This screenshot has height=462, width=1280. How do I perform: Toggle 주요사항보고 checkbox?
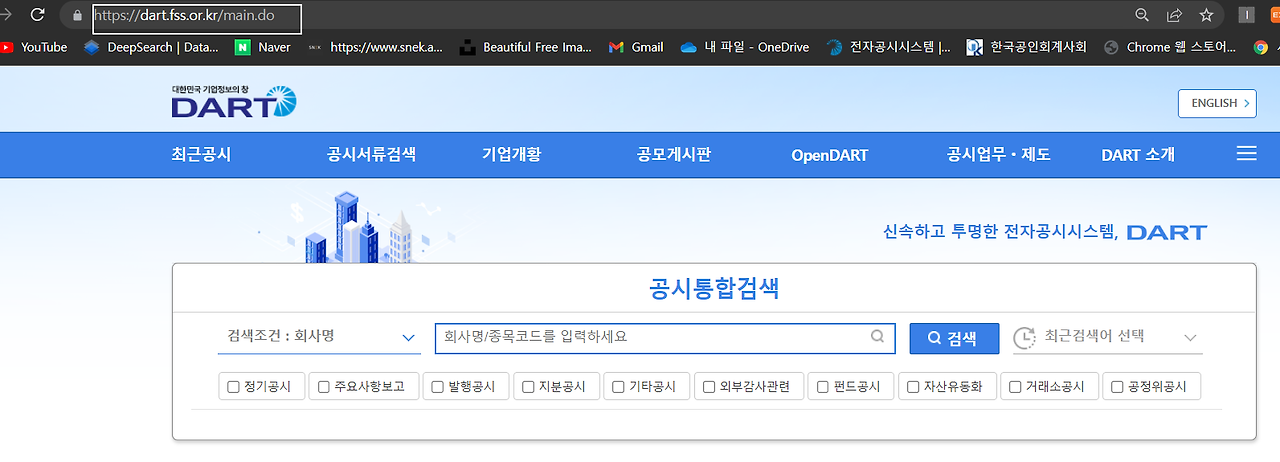click(x=324, y=387)
